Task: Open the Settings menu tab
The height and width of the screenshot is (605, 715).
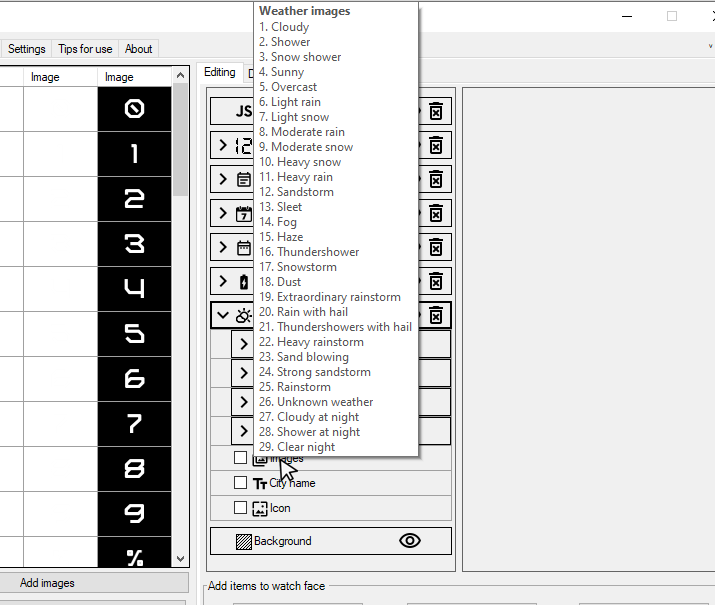Action: (x=27, y=49)
